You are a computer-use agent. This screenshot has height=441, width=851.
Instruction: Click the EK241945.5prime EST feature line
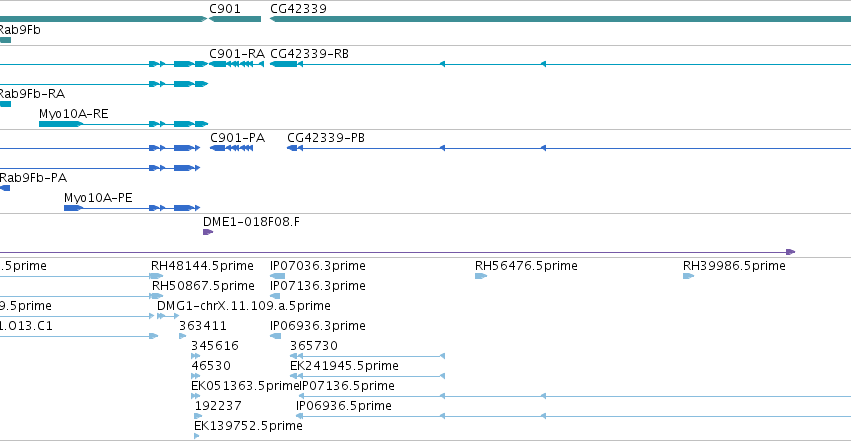(367, 376)
